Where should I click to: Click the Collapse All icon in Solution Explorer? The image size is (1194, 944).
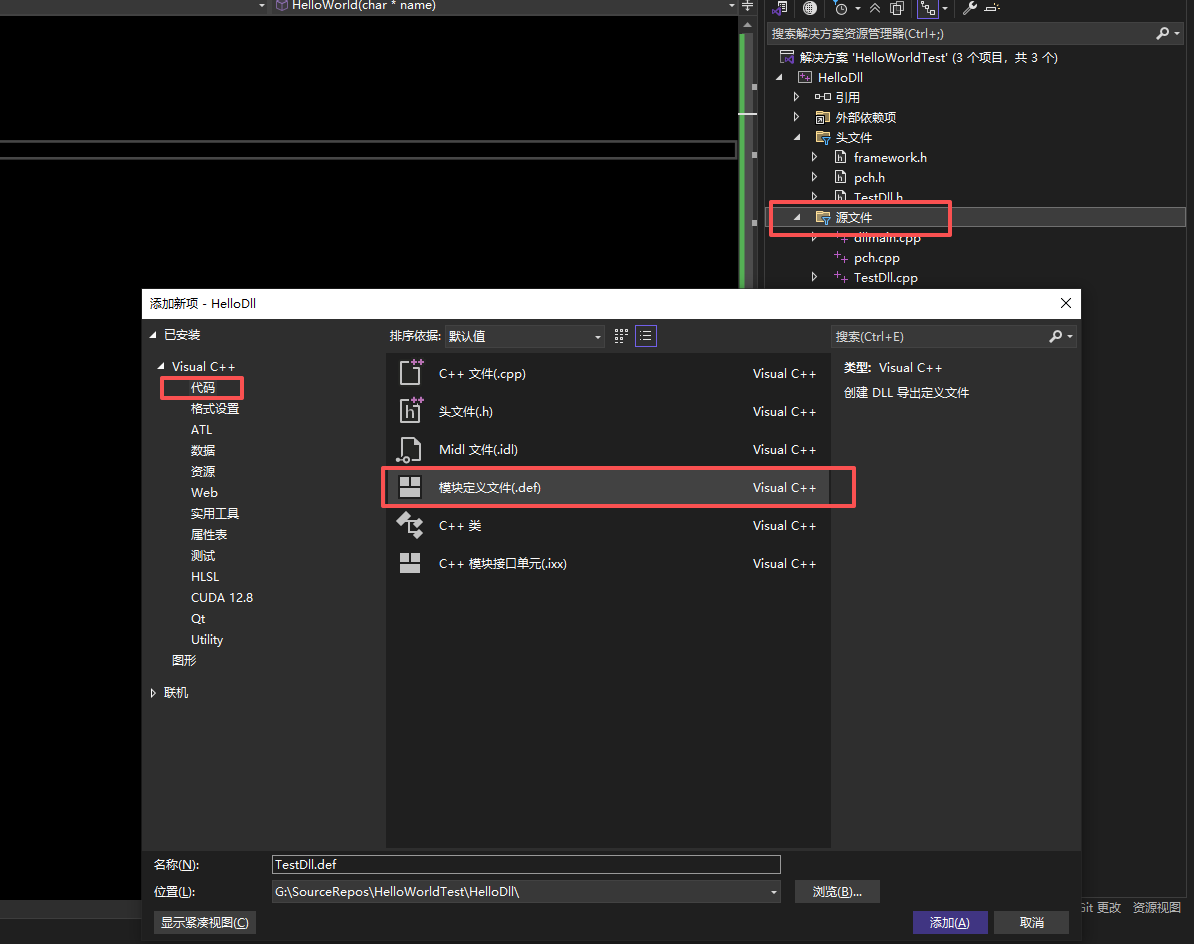click(875, 8)
